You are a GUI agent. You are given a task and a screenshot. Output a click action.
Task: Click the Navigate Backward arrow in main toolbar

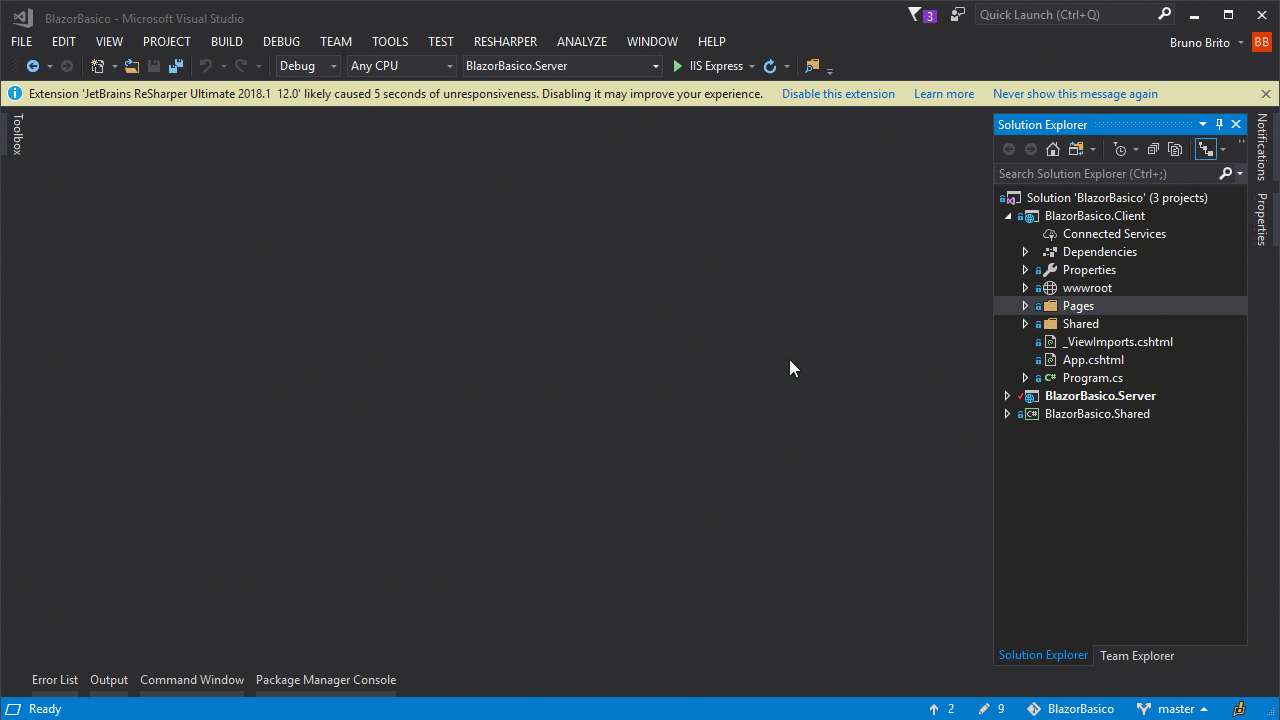(32, 66)
